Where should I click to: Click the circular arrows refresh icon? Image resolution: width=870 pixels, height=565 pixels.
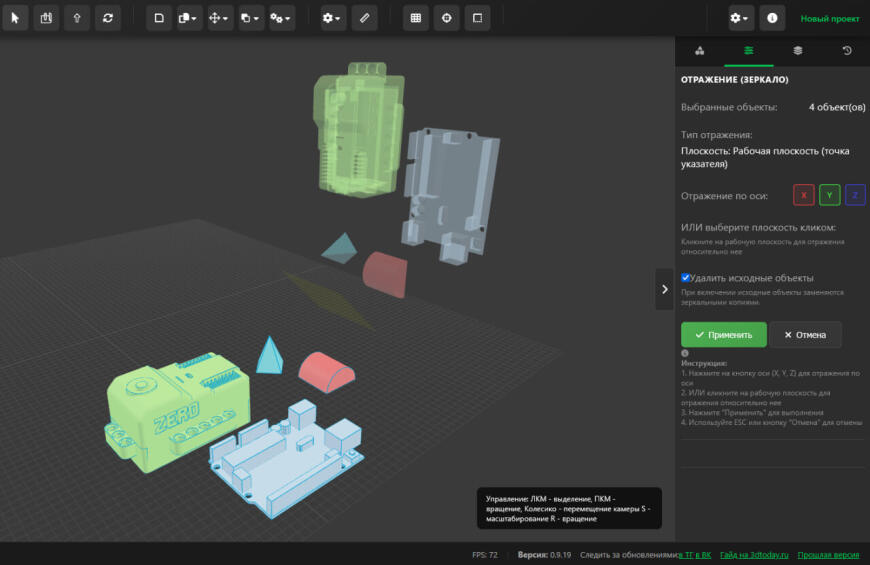108,18
